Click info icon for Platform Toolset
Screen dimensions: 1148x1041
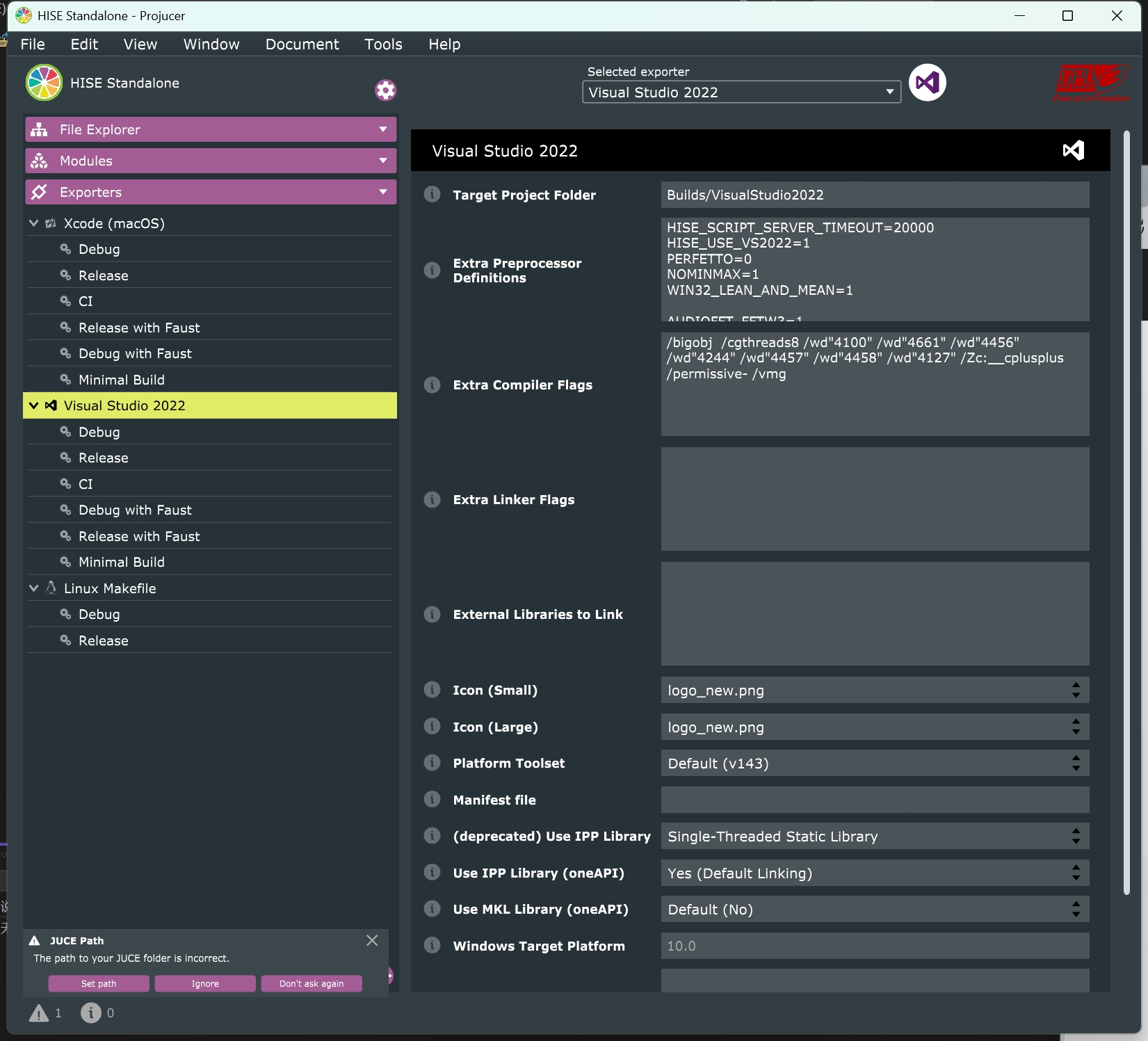pyautogui.click(x=432, y=763)
